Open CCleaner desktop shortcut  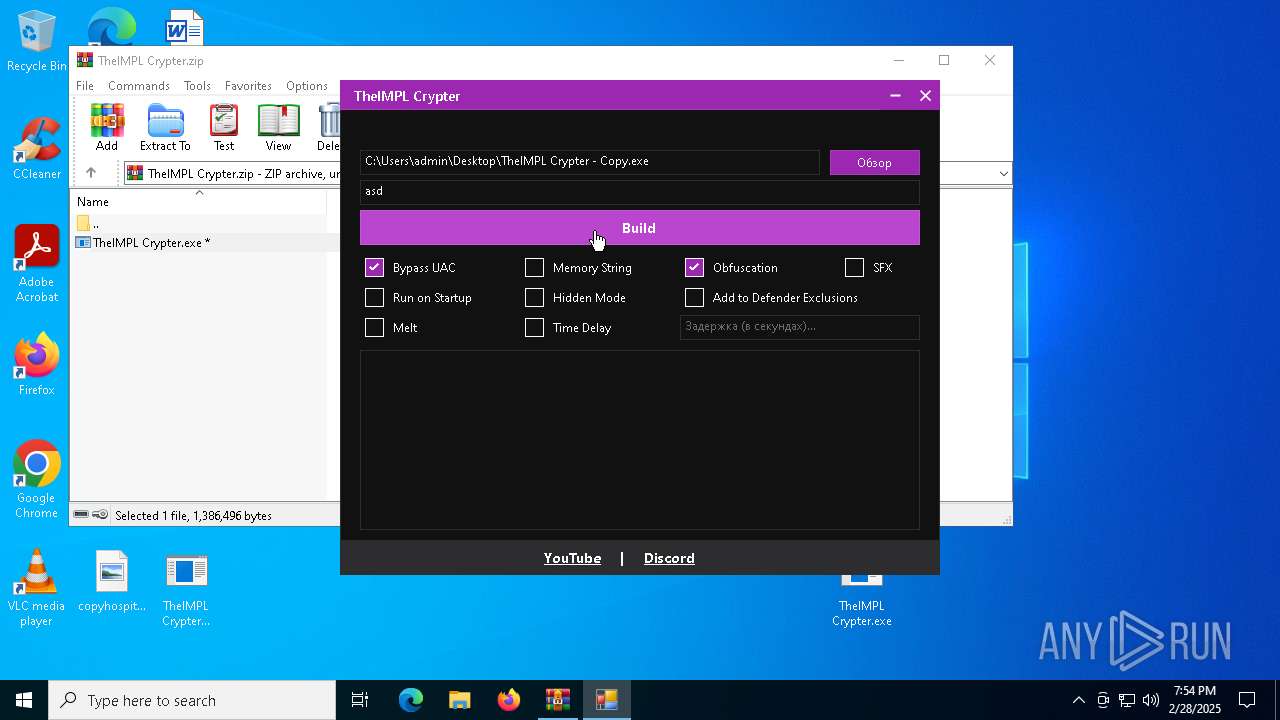click(36, 150)
